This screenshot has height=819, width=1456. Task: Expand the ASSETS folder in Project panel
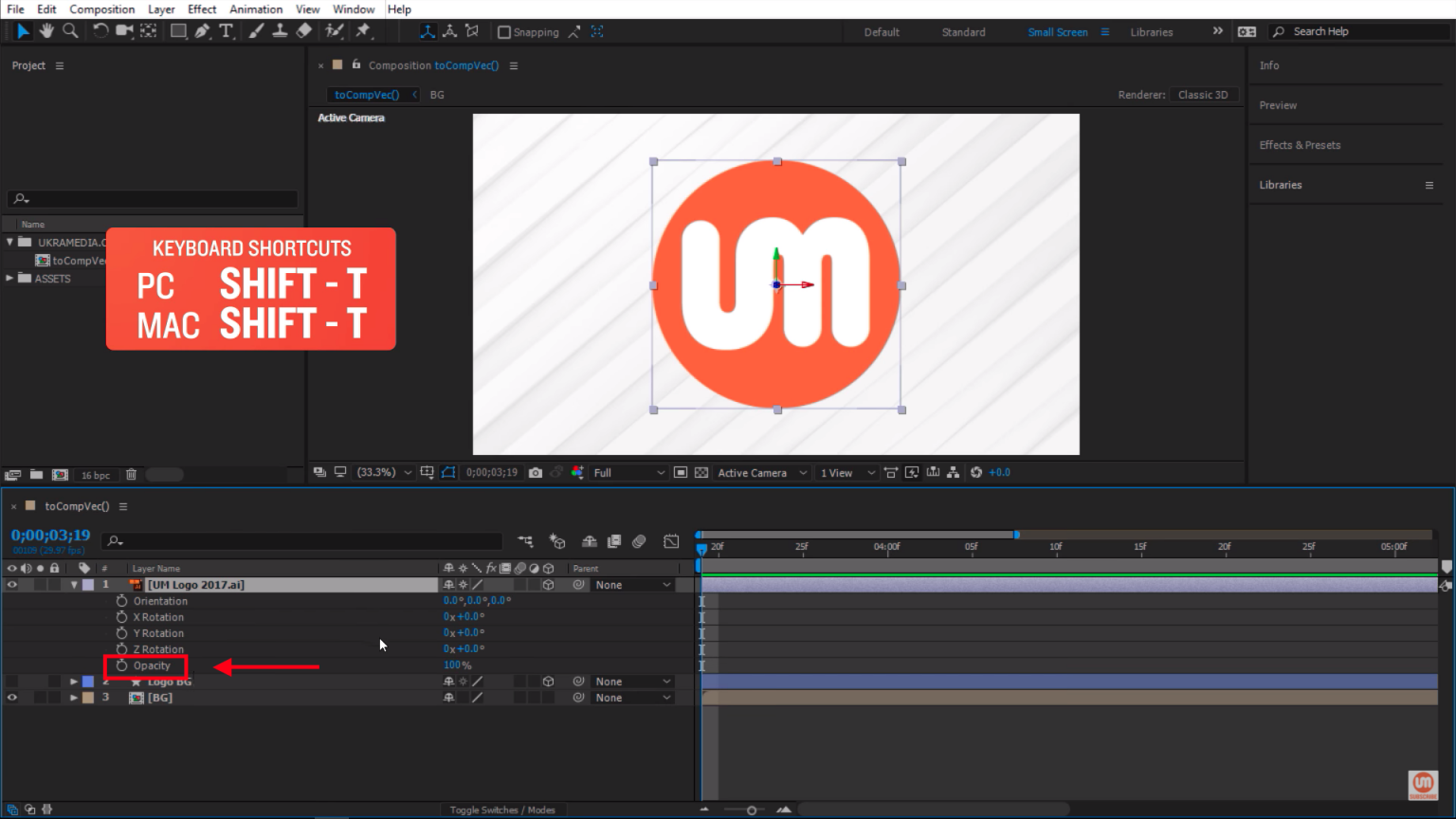(x=9, y=279)
